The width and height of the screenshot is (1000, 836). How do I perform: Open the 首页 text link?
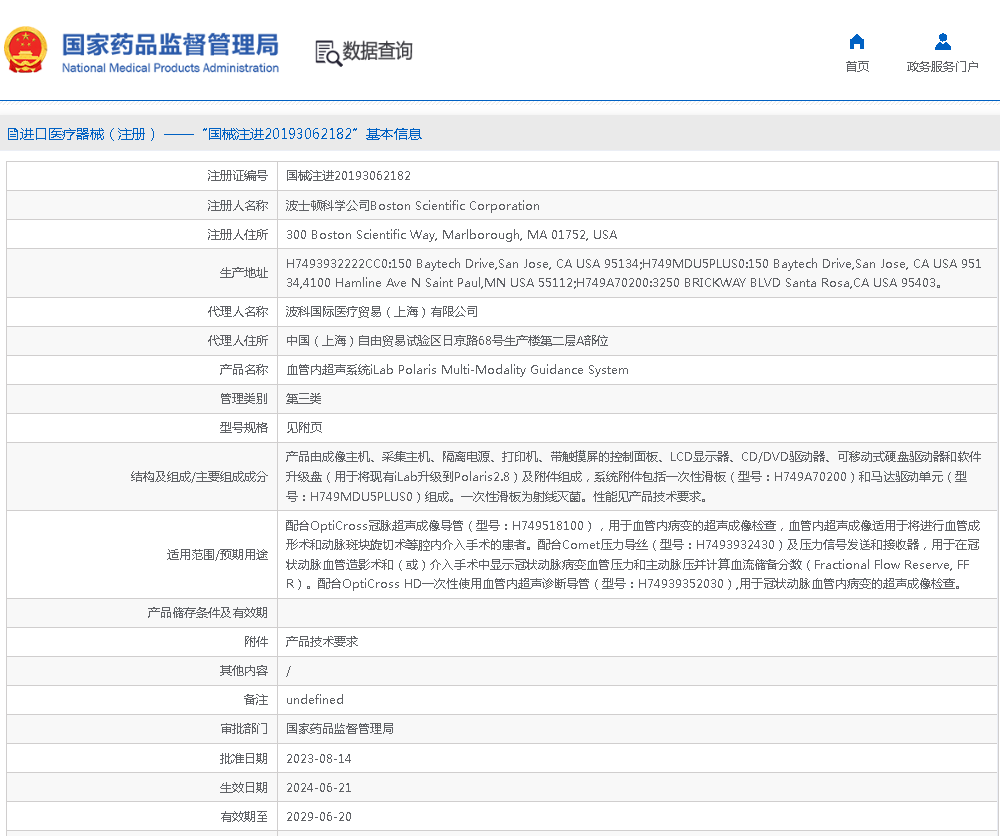click(857, 67)
